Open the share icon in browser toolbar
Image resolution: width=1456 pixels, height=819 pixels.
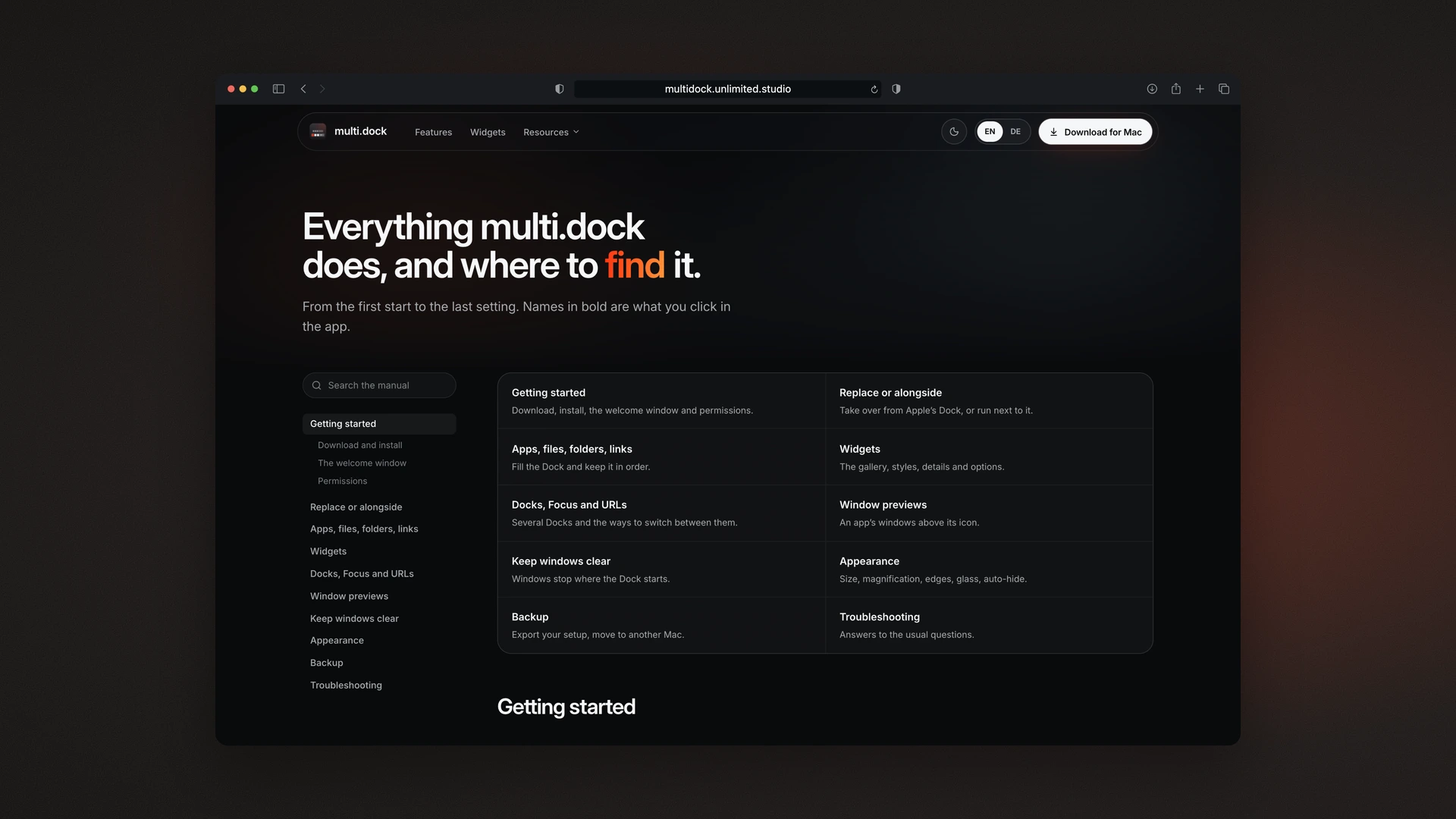(1176, 89)
